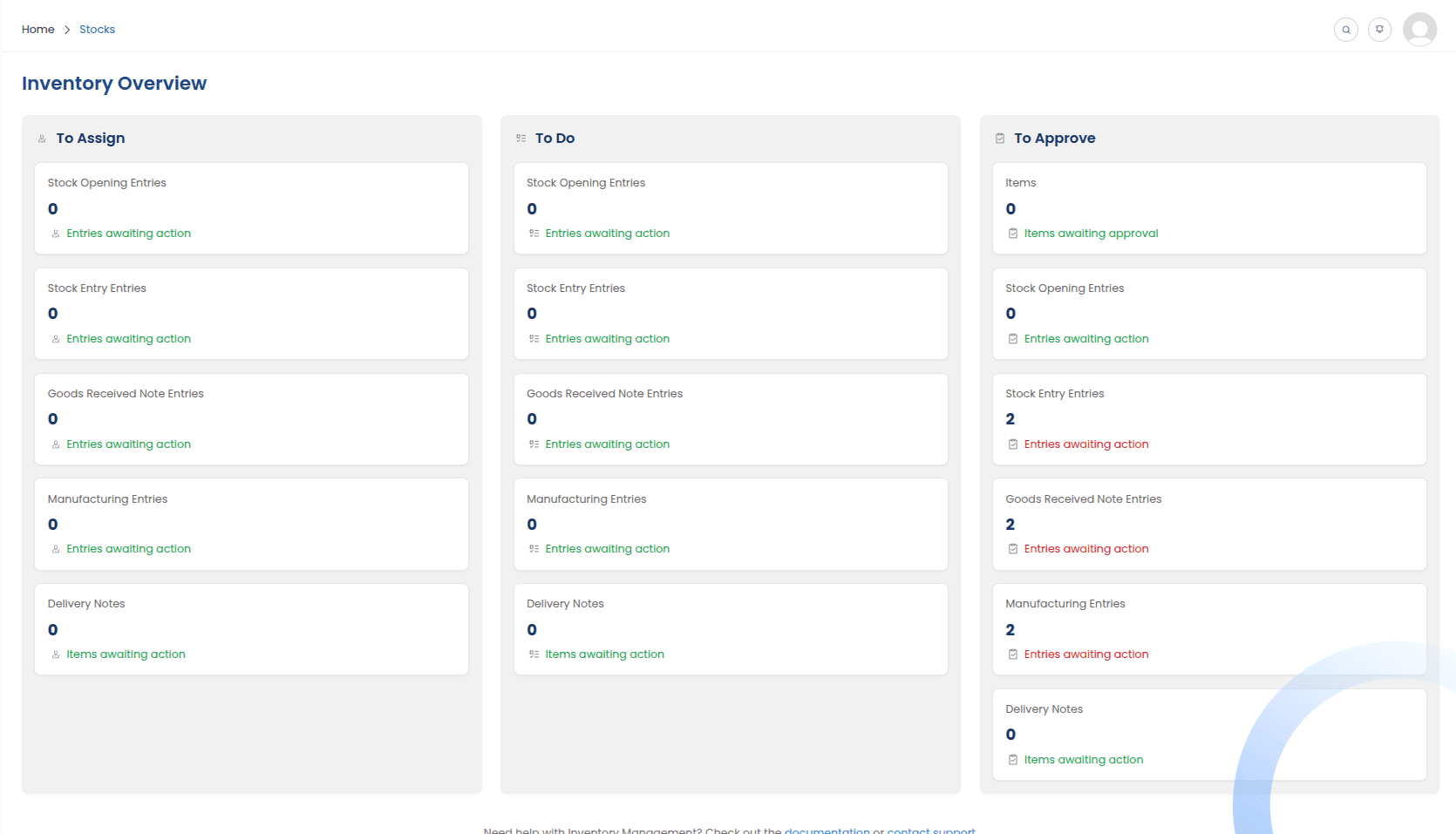Screen dimensions: 1456x834
Task: Open To Approve Delivery Notes items awaiting action
Action: pos(1083,760)
